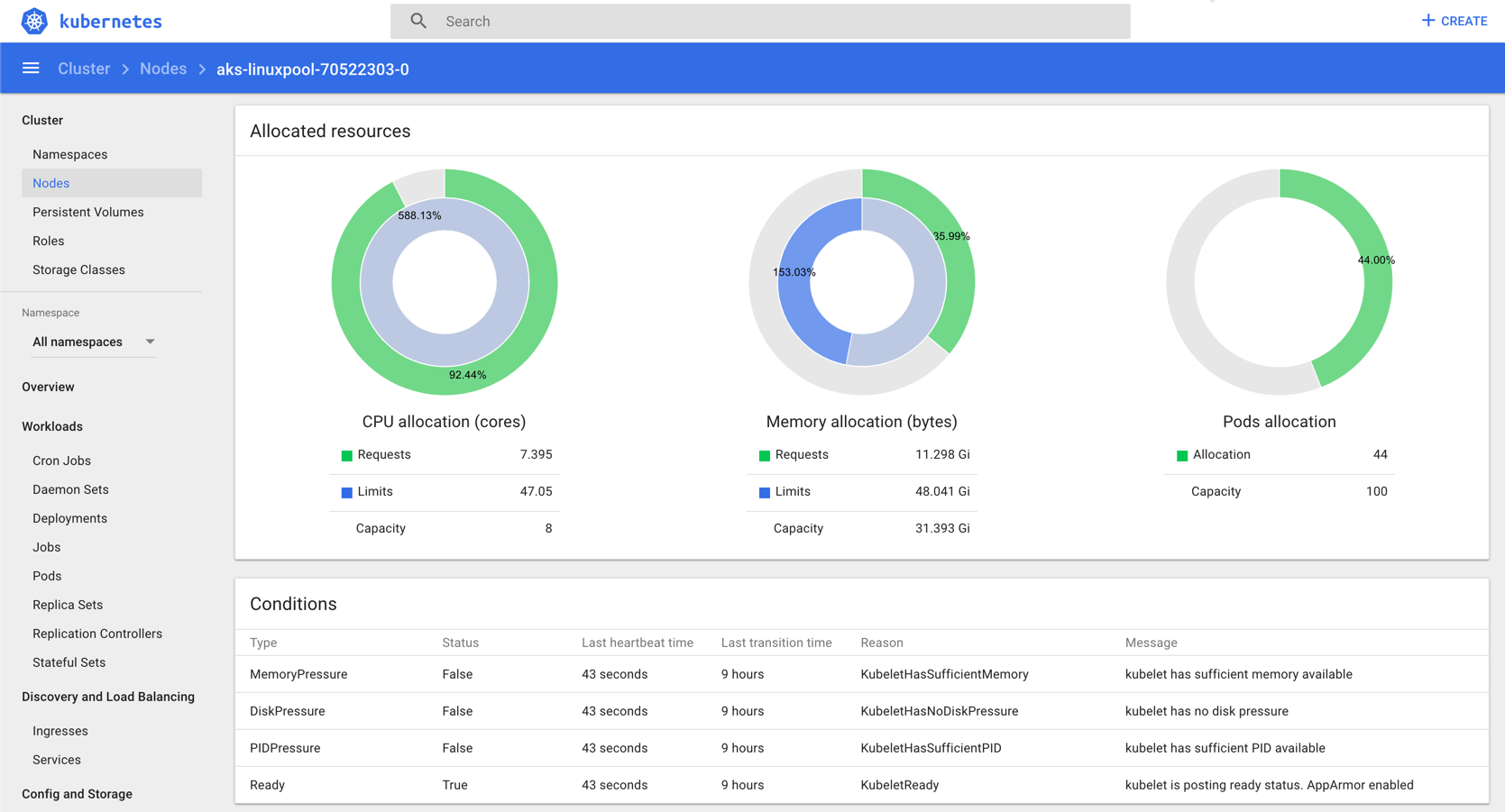Click the blue Limits legend square for Memory

[x=764, y=492]
